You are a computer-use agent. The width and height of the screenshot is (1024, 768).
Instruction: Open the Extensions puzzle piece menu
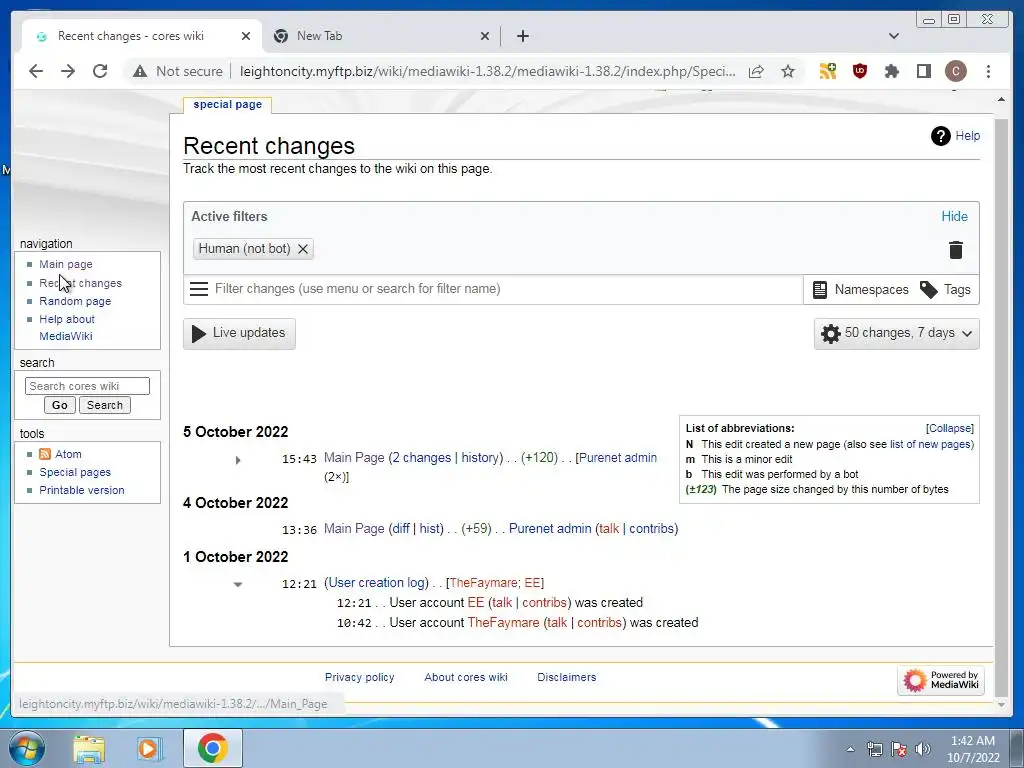(891, 71)
